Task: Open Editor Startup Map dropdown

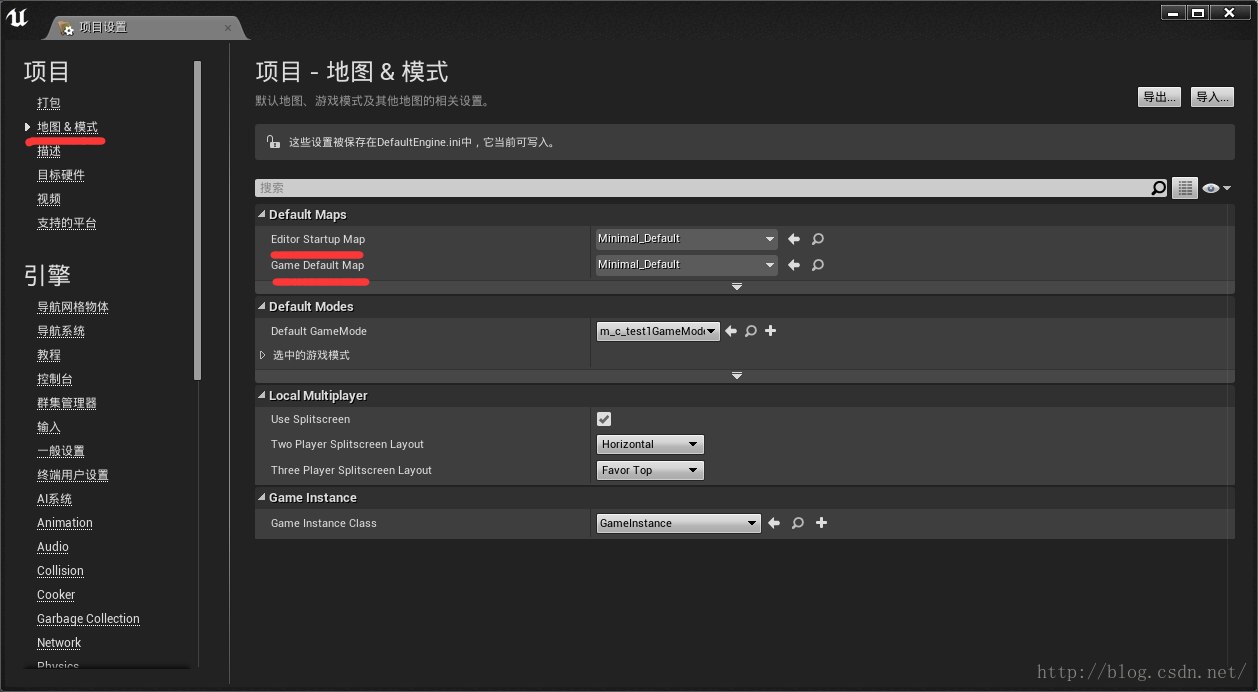Action: [686, 239]
